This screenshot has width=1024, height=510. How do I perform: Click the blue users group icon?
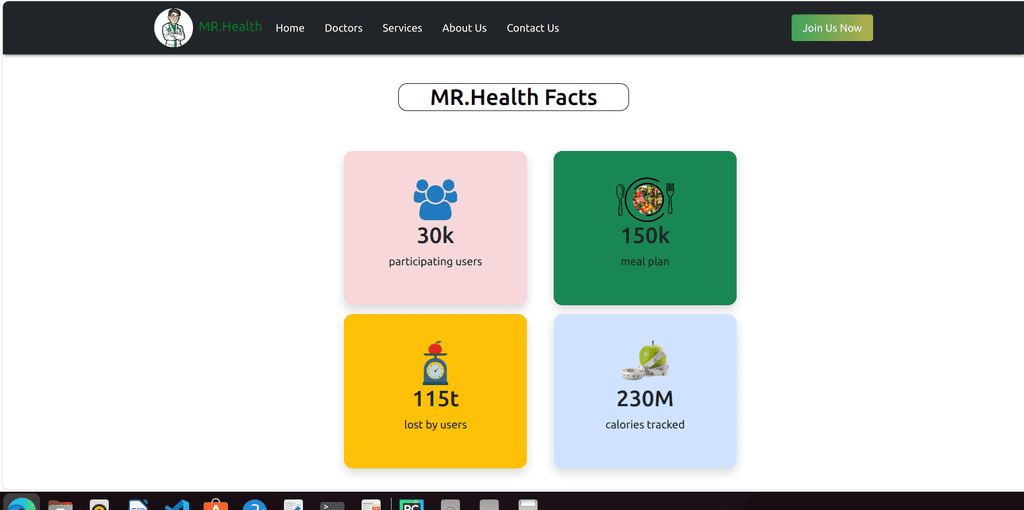point(435,199)
